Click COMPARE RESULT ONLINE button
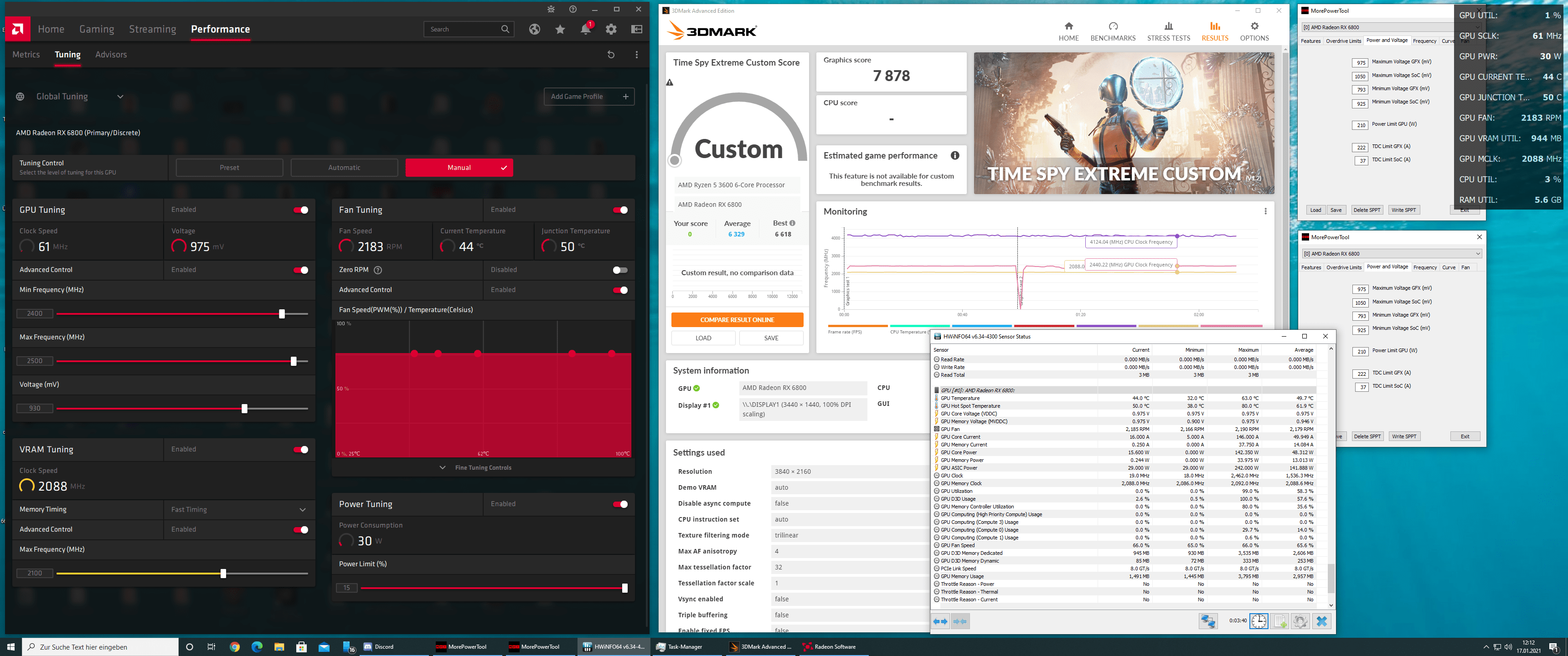 tap(737, 320)
